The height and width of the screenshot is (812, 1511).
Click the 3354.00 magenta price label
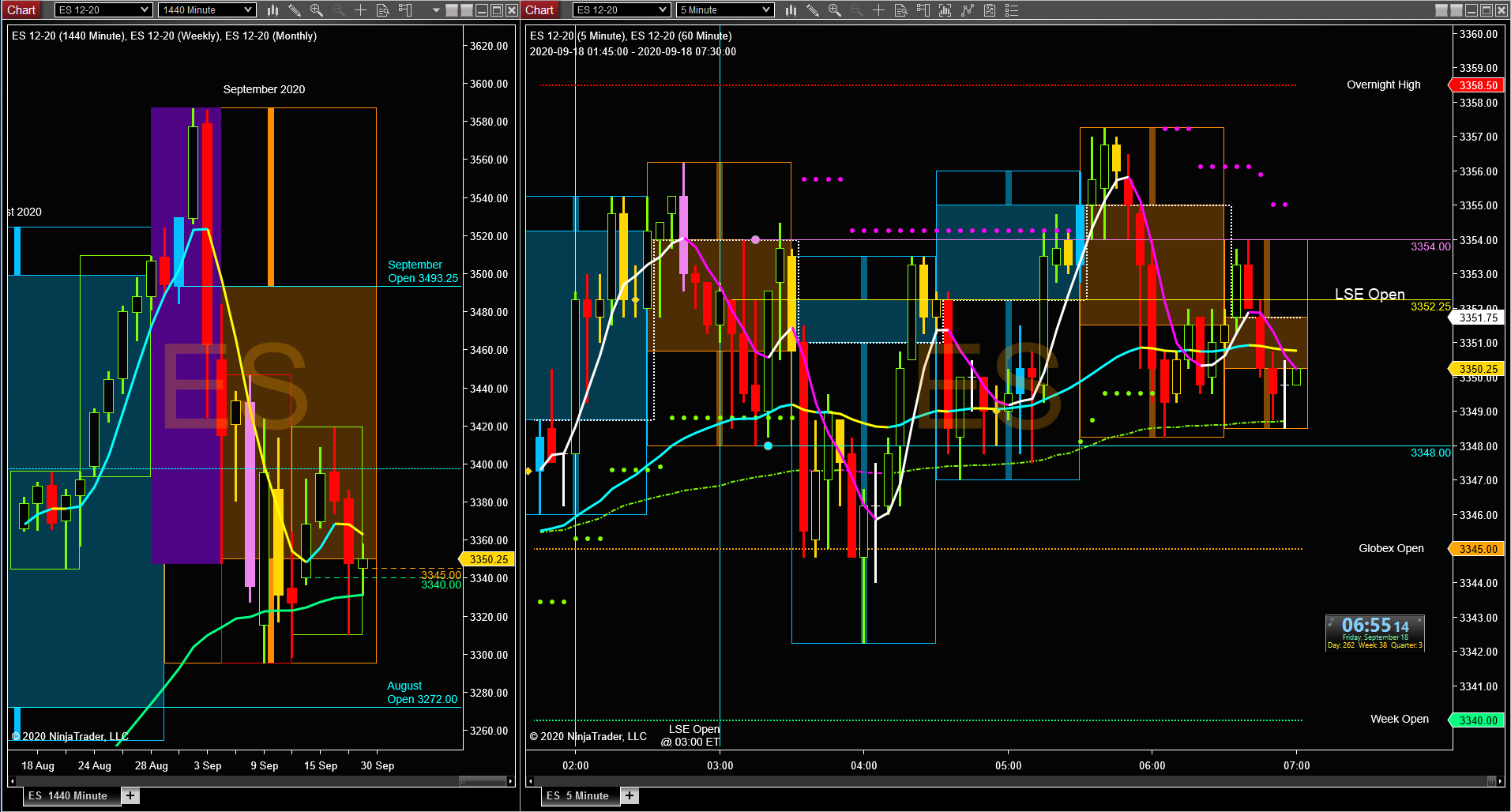(x=1430, y=246)
